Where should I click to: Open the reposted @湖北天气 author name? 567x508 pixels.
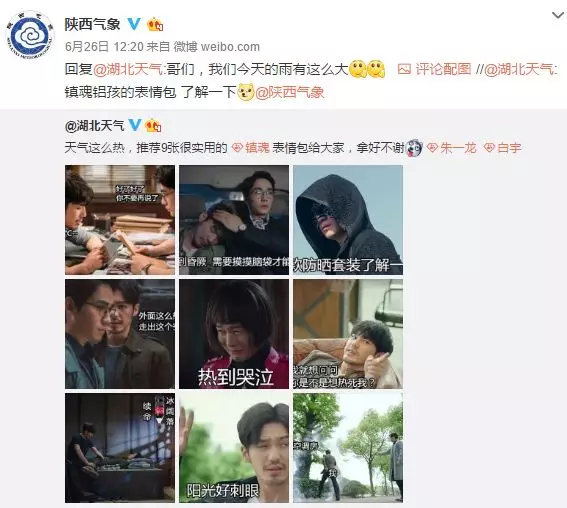click(94, 125)
